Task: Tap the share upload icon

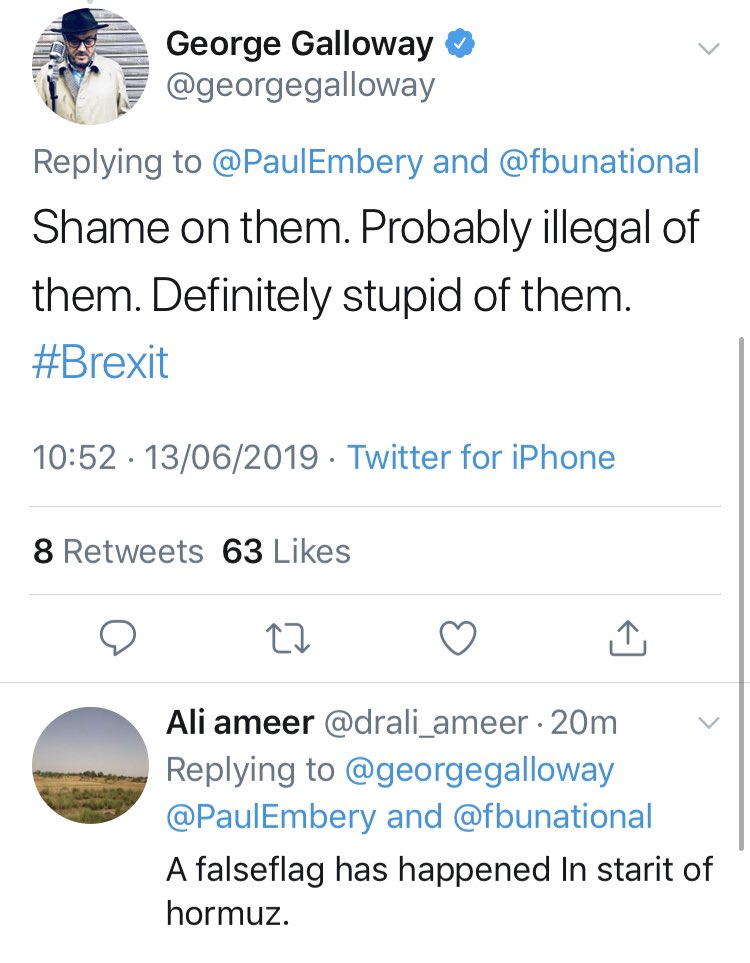Action: [626, 637]
